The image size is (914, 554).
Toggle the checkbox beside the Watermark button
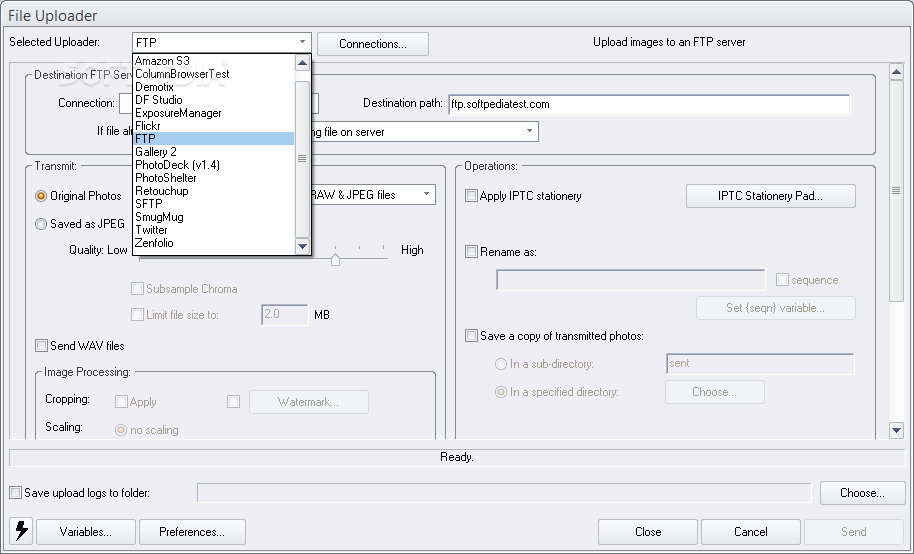233,401
